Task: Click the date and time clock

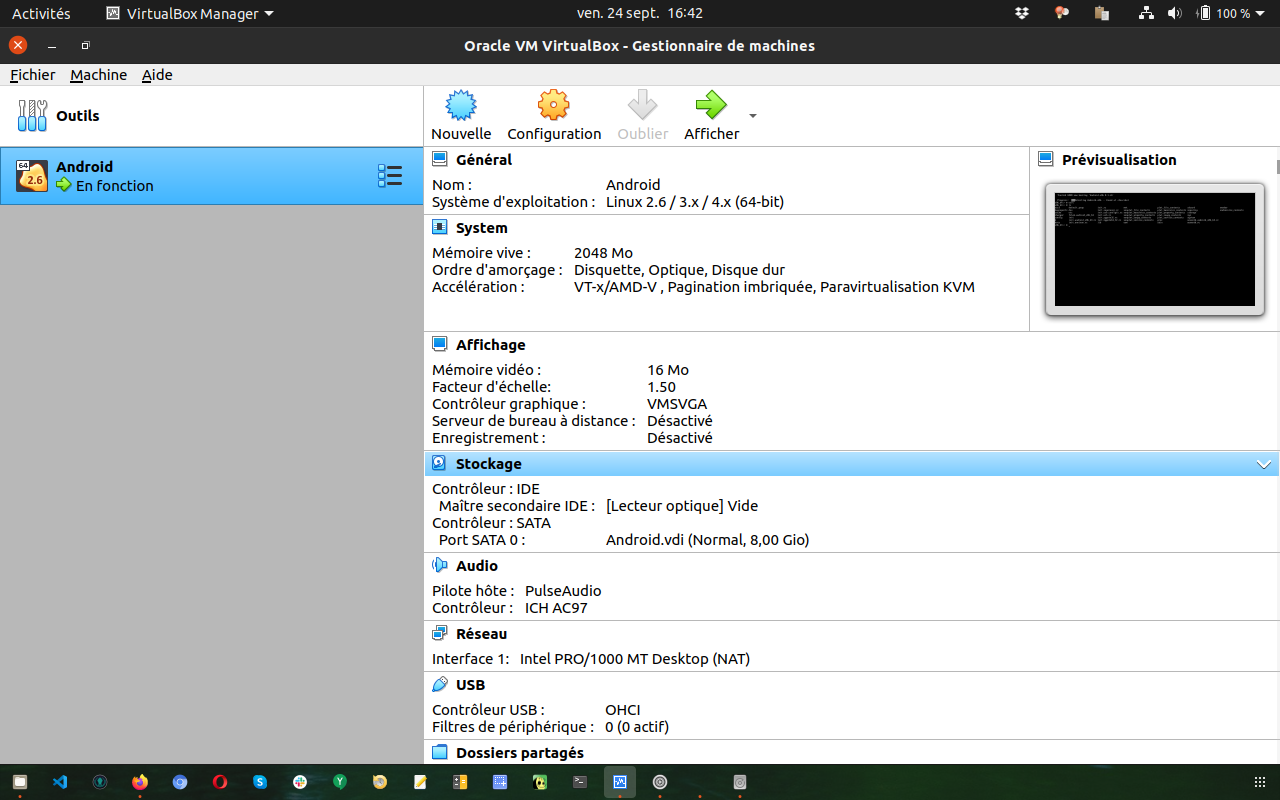Action: click(640, 13)
